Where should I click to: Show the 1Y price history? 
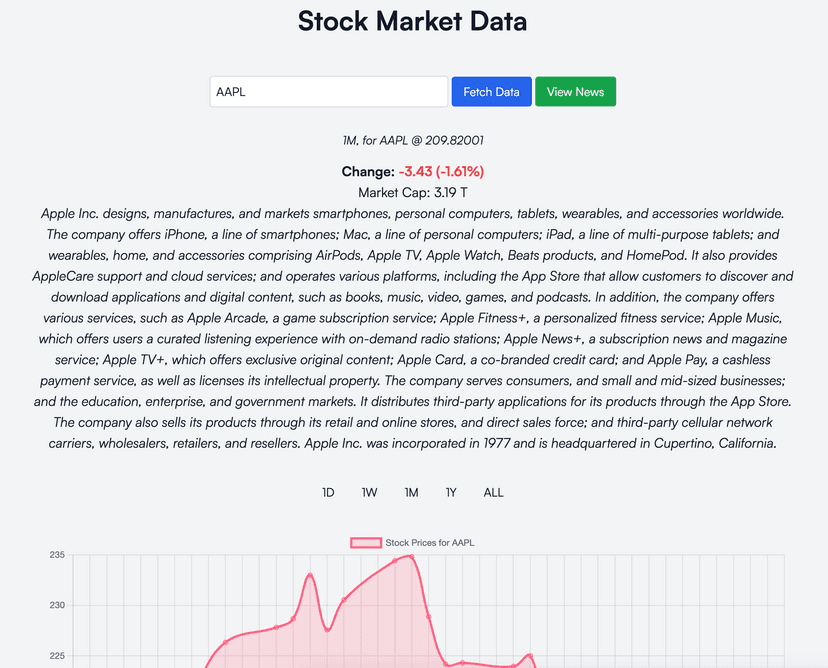[451, 493]
